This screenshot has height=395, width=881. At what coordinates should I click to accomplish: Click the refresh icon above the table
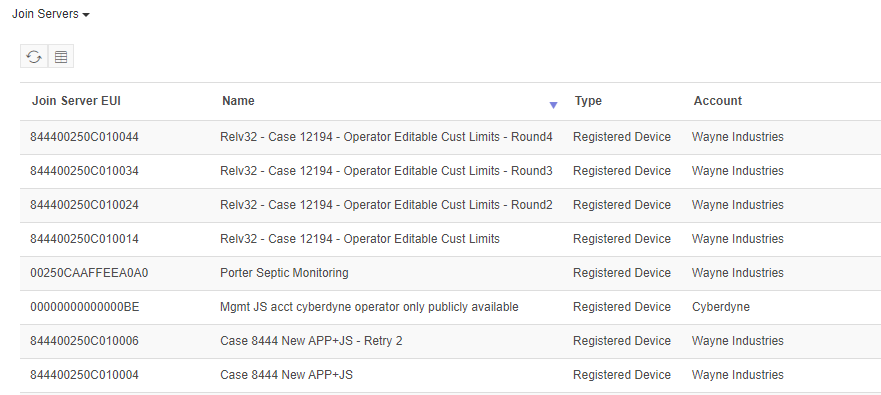pyautogui.click(x=34, y=57)
